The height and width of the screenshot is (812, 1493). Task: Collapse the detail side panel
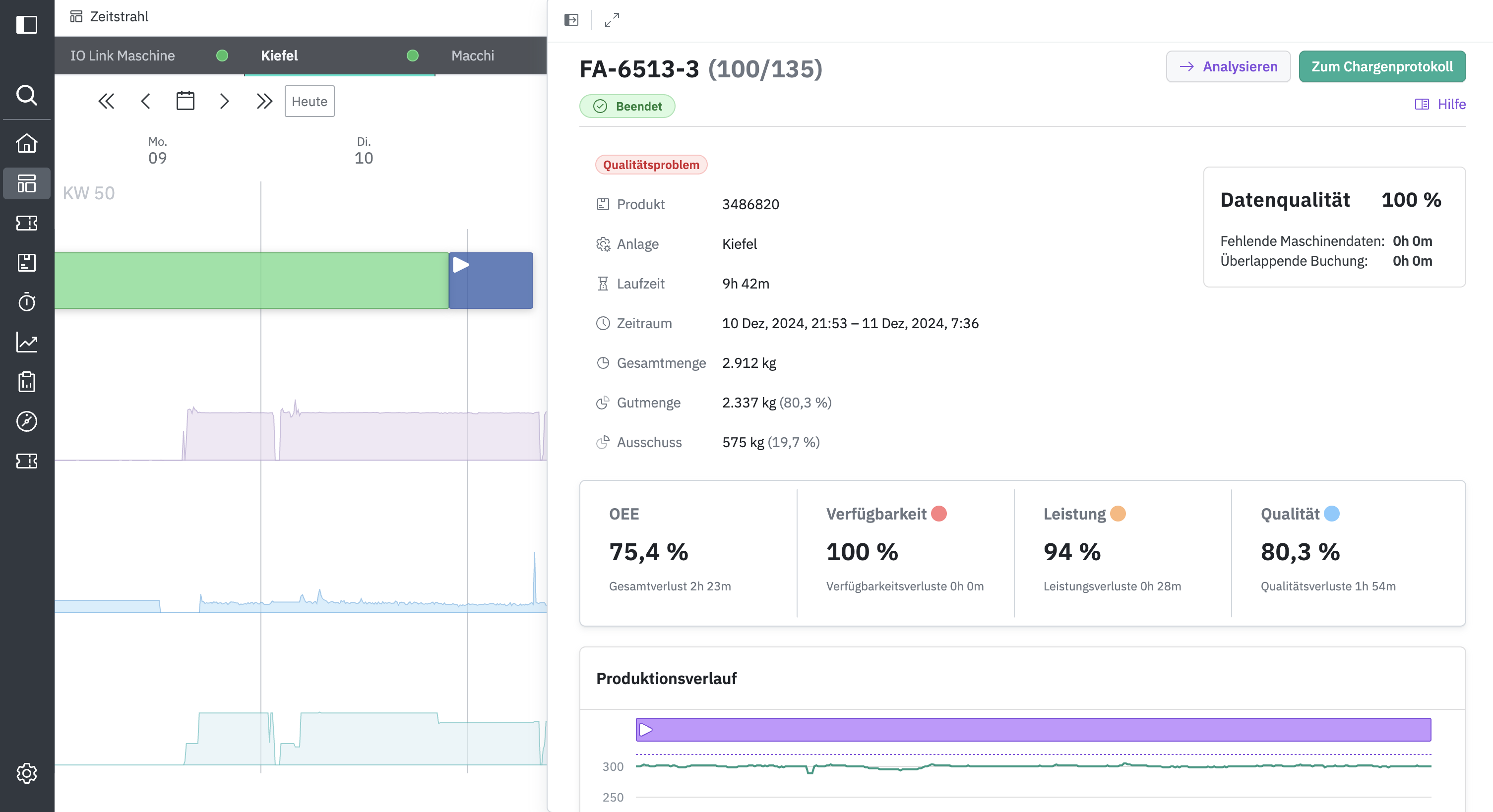[x=571, y=20]
